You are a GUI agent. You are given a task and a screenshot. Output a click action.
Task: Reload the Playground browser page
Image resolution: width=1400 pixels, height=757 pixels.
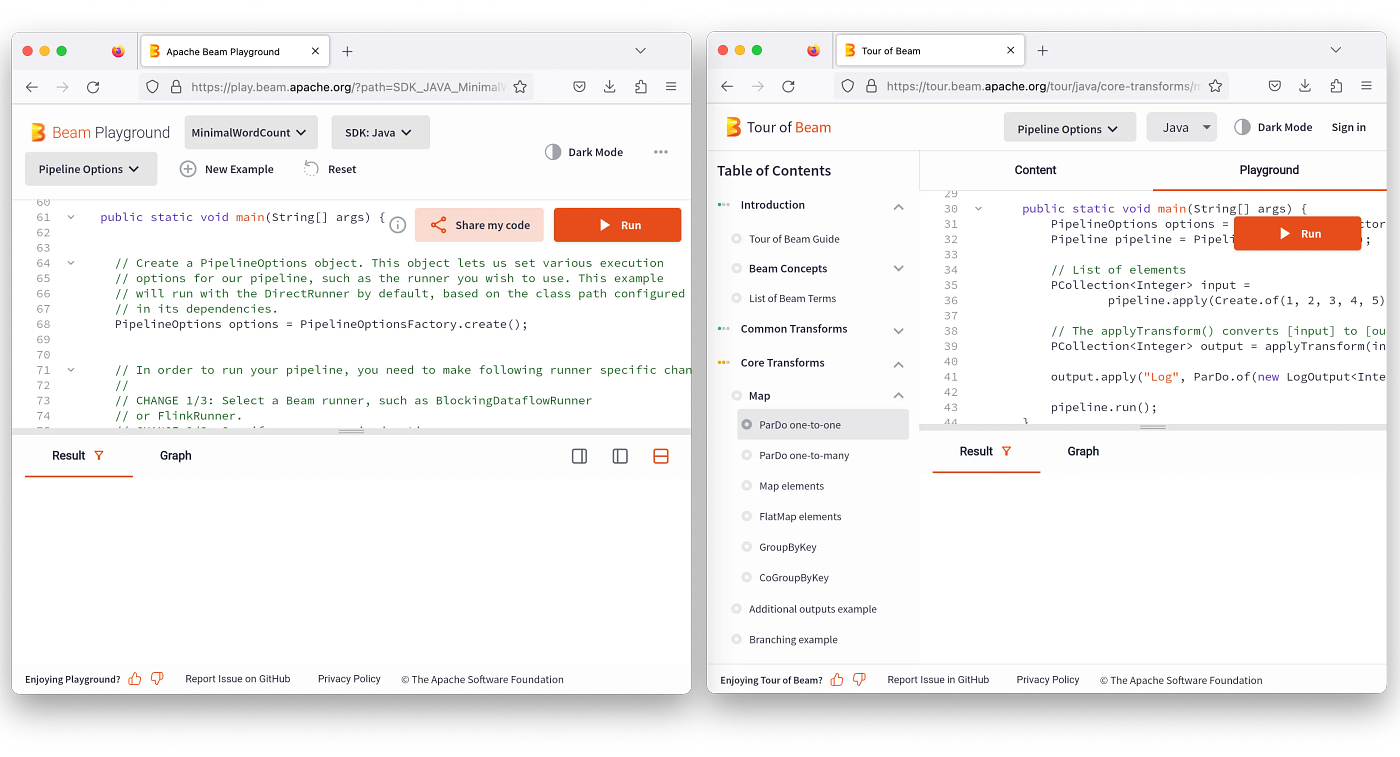tap(93, 87)
